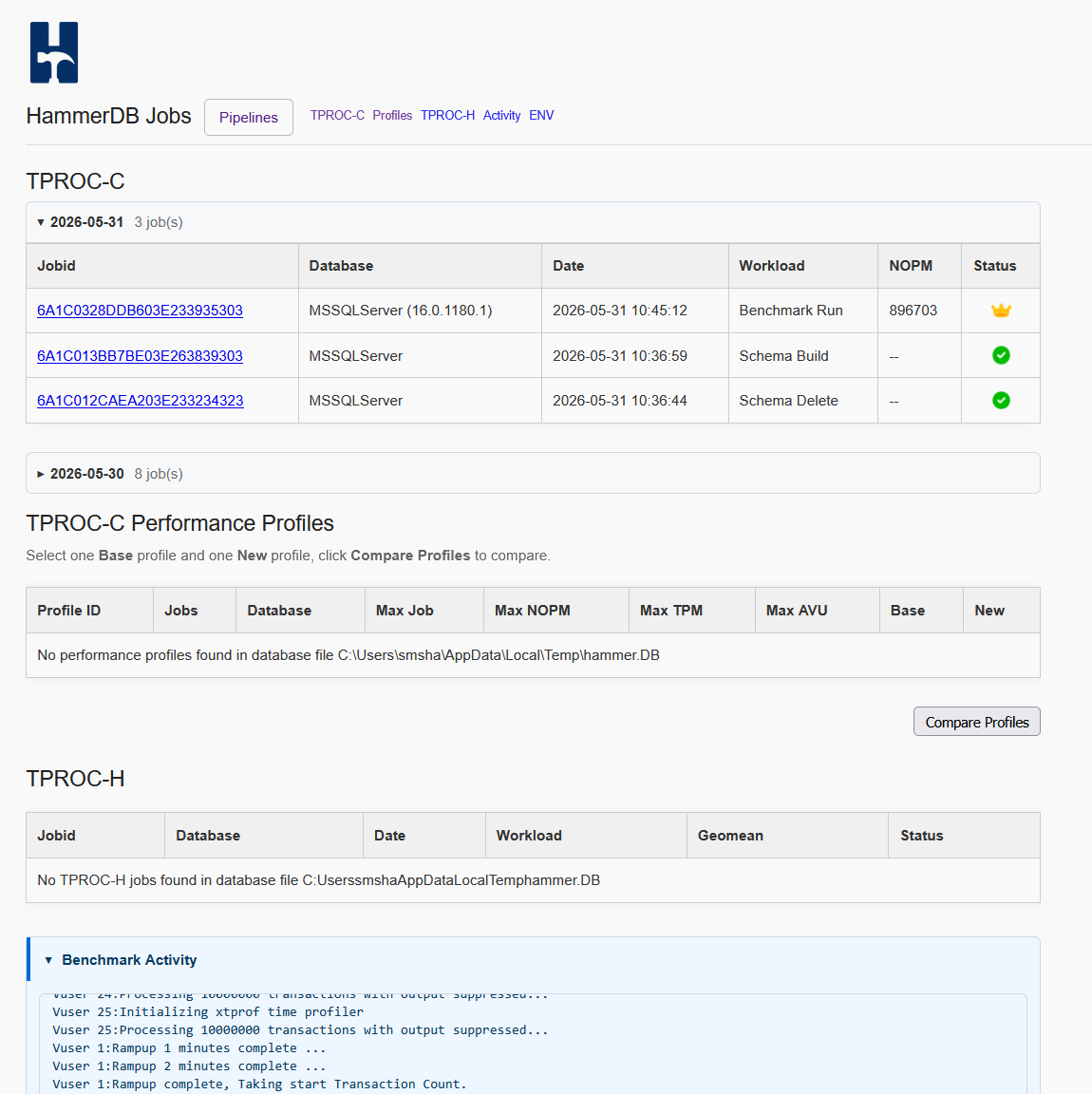Click log line 'Vuser 1:Rampup 1 minutes complete'
Viewport: 1092px width, 1094px height.
tap(189, 1048)
